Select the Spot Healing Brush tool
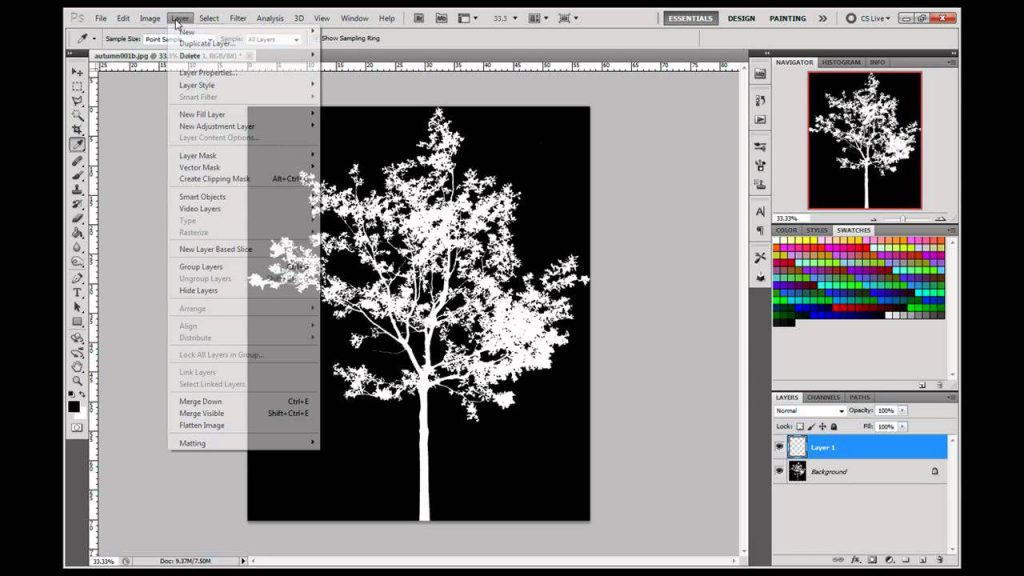 pos(77,161)
